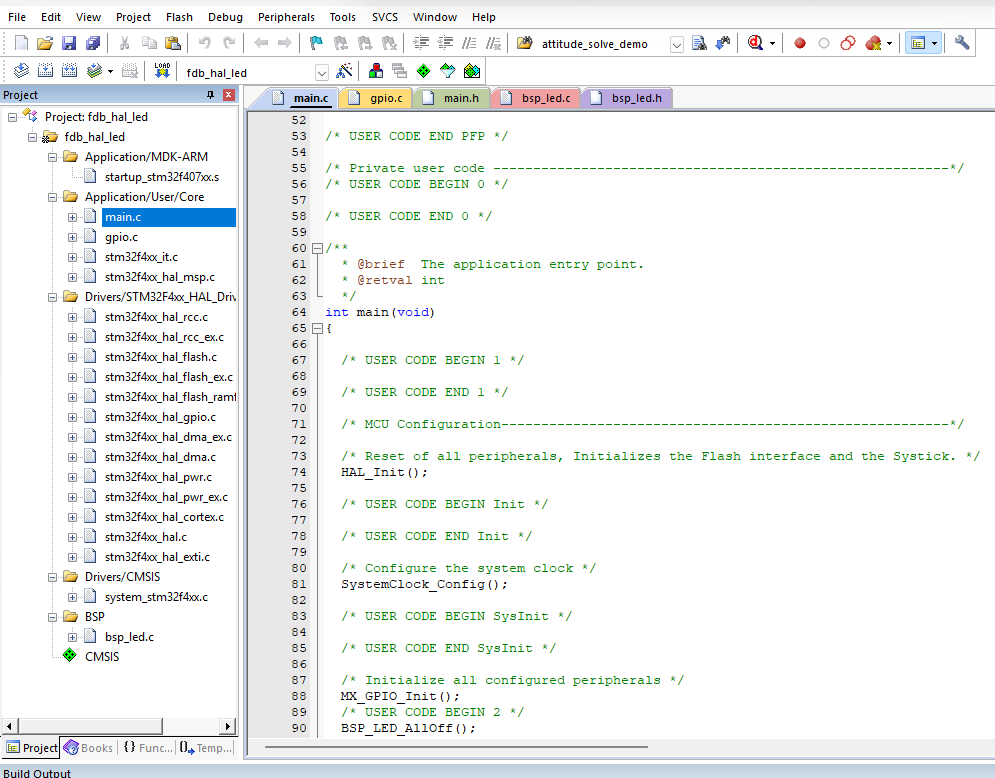Toggle the bookmark flag icon in toolbar

[315, 43]
